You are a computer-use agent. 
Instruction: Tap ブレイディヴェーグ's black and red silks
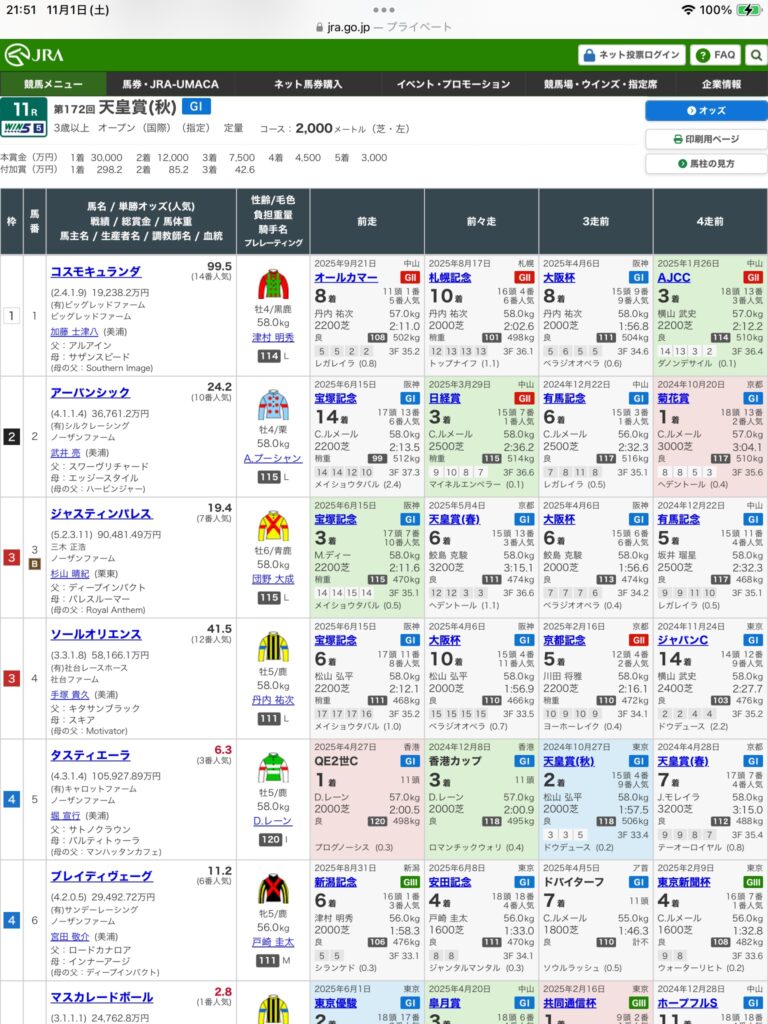coord(273,889)
